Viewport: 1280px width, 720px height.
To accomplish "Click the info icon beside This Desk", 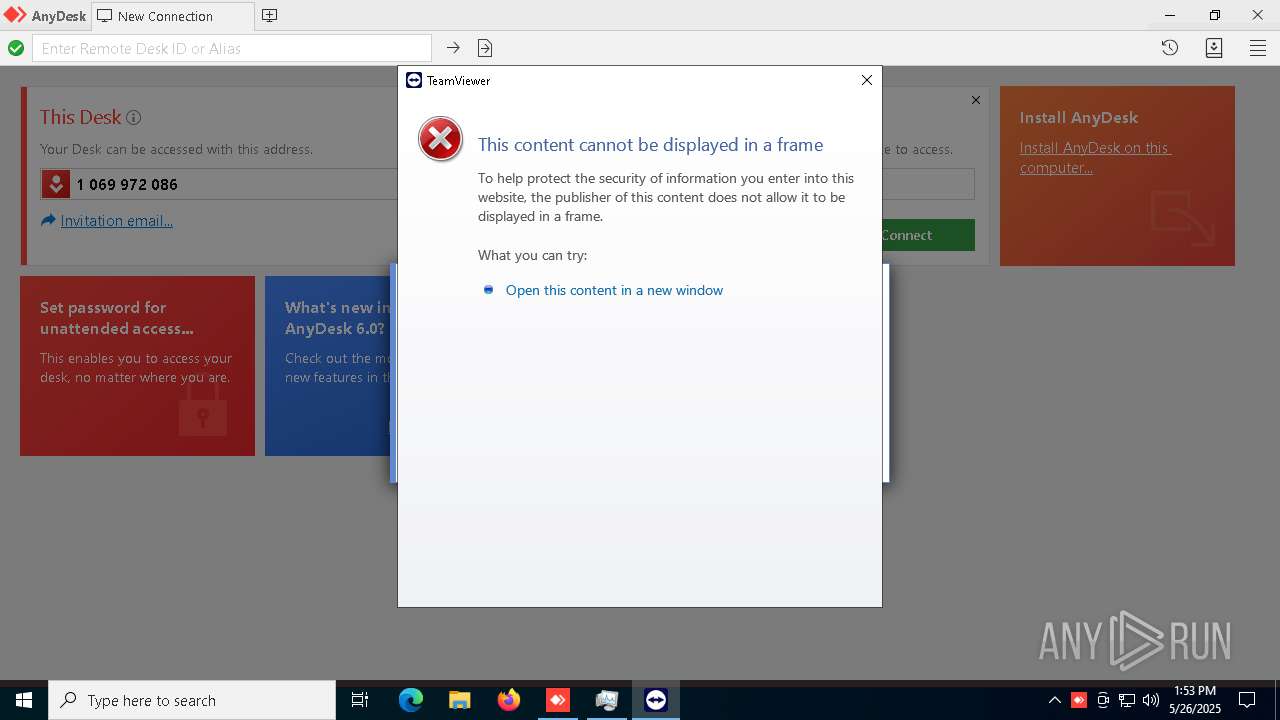I will point(133,117).
